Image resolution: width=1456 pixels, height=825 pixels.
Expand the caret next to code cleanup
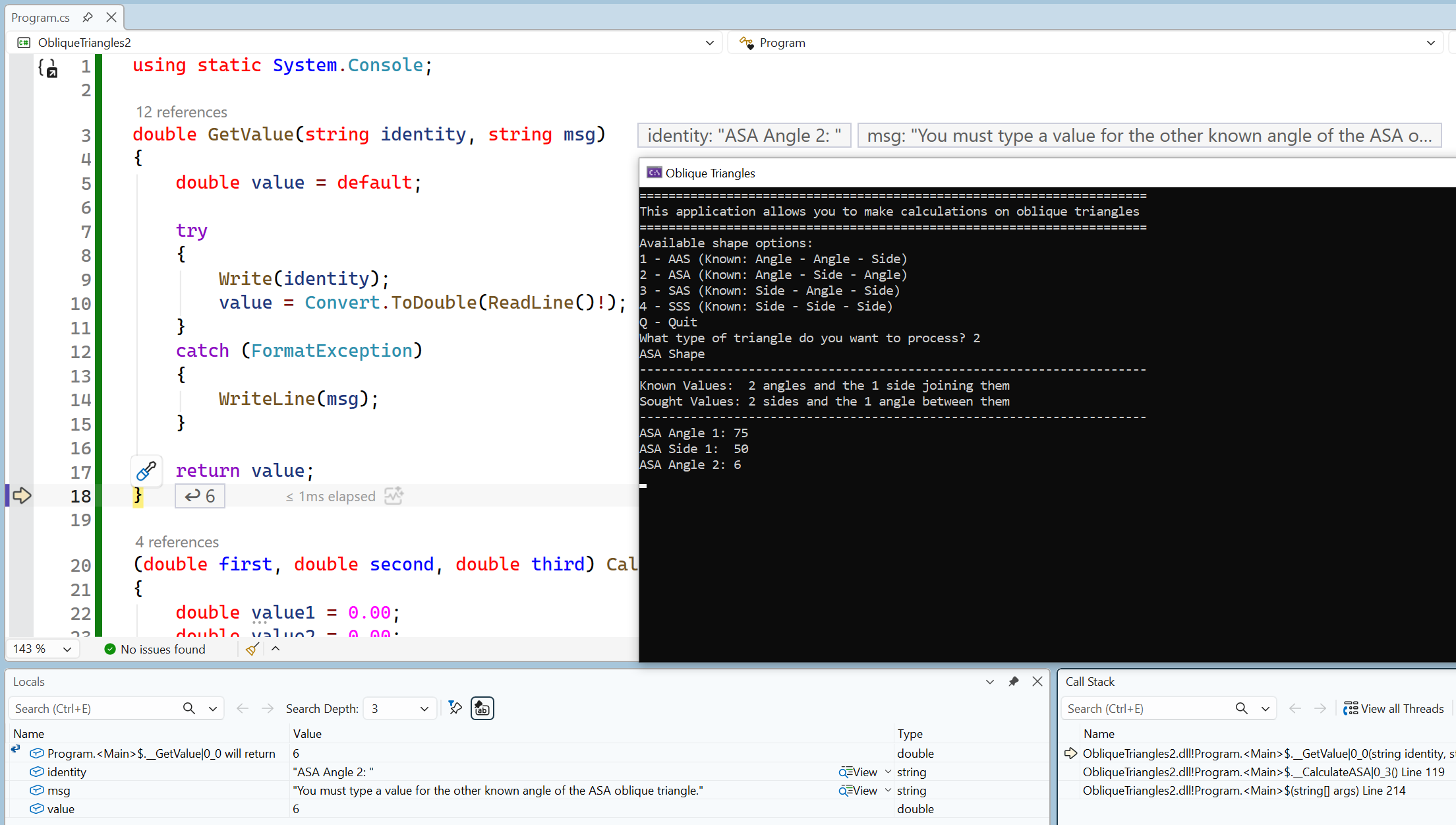pos(276,649)
